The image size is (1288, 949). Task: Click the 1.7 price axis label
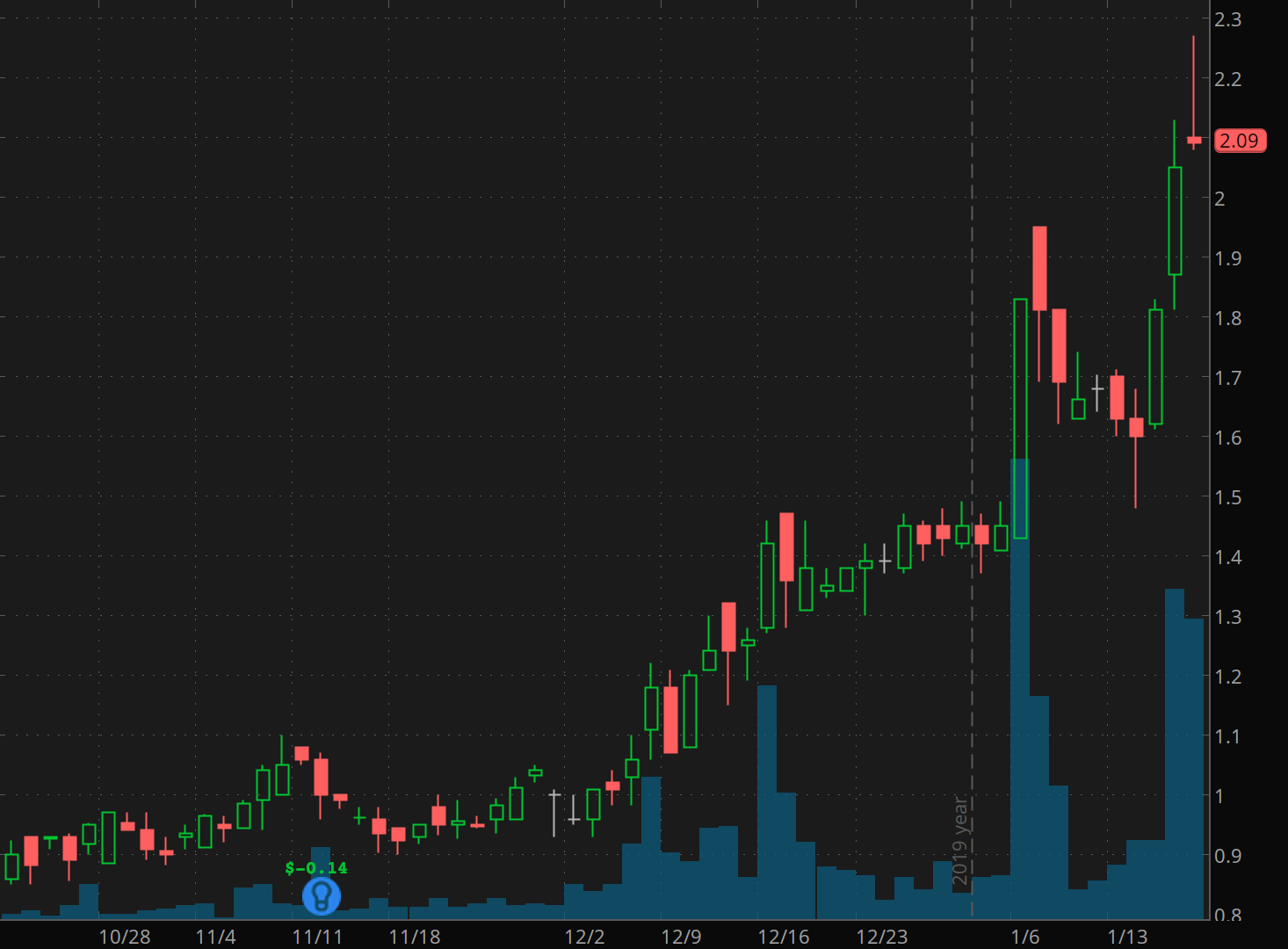click(x=1227, y=378)
